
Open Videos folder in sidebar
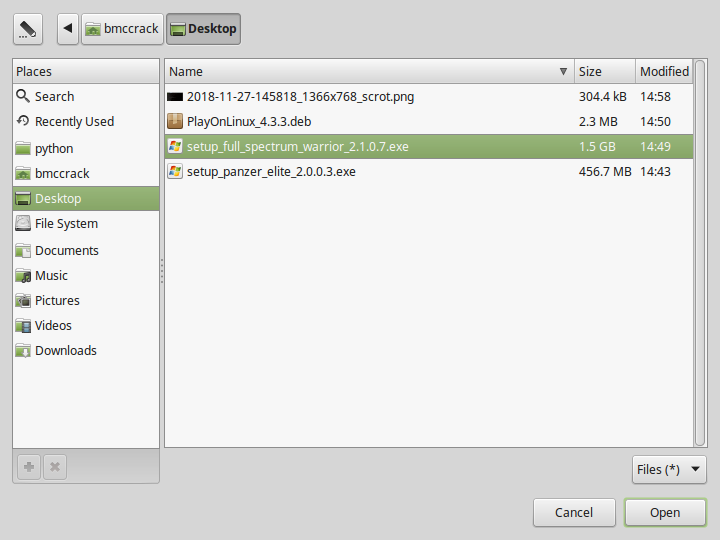[86, 325]
